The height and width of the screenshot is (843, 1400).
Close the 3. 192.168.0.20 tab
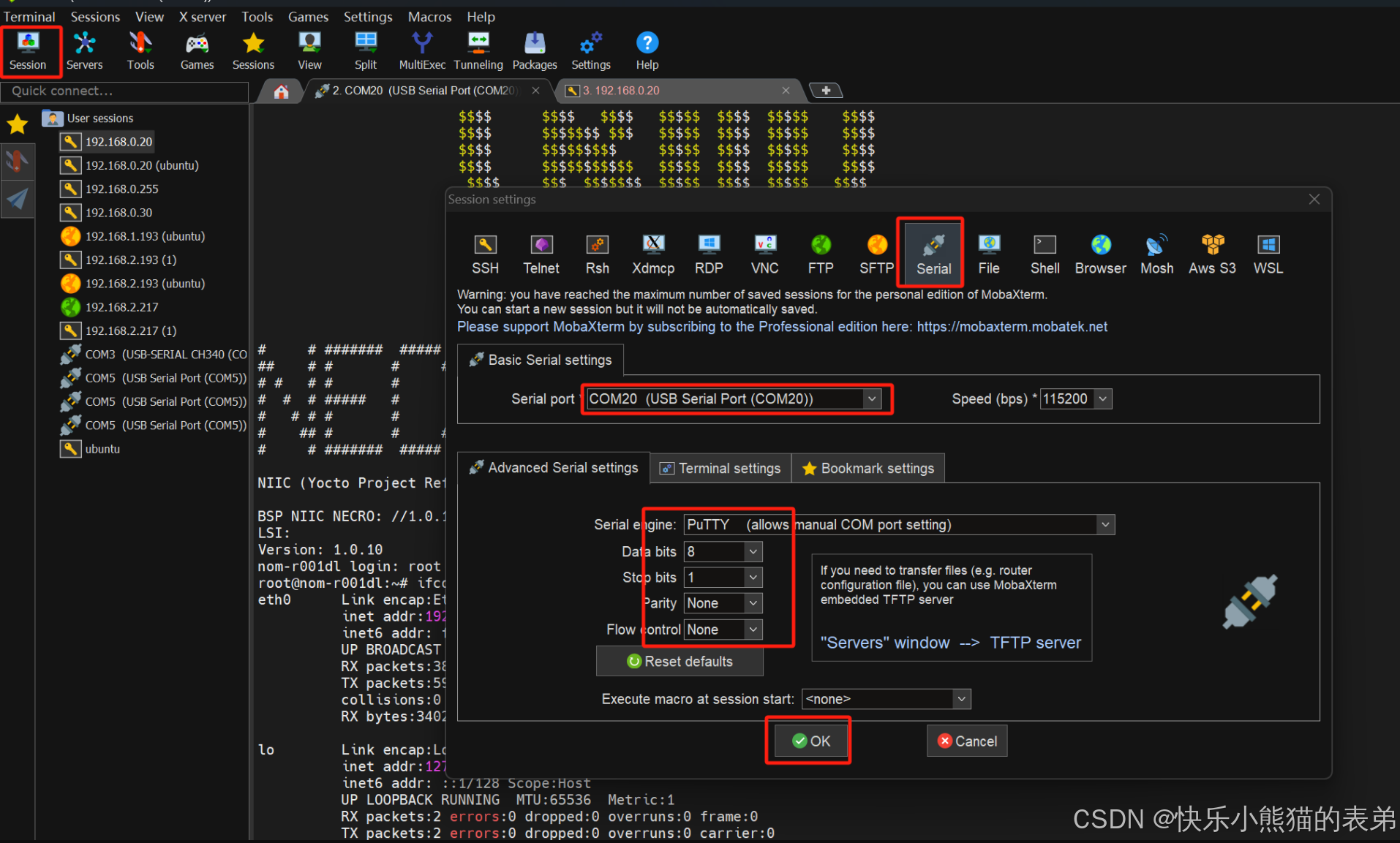786,91
